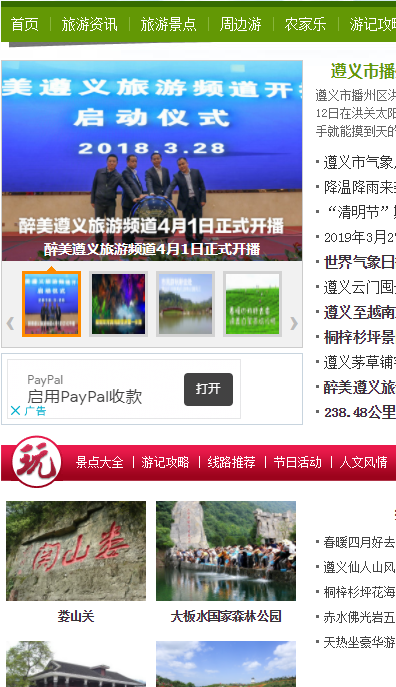
Task: Click the 打开 button in PayPal ad
Action: 208,389
